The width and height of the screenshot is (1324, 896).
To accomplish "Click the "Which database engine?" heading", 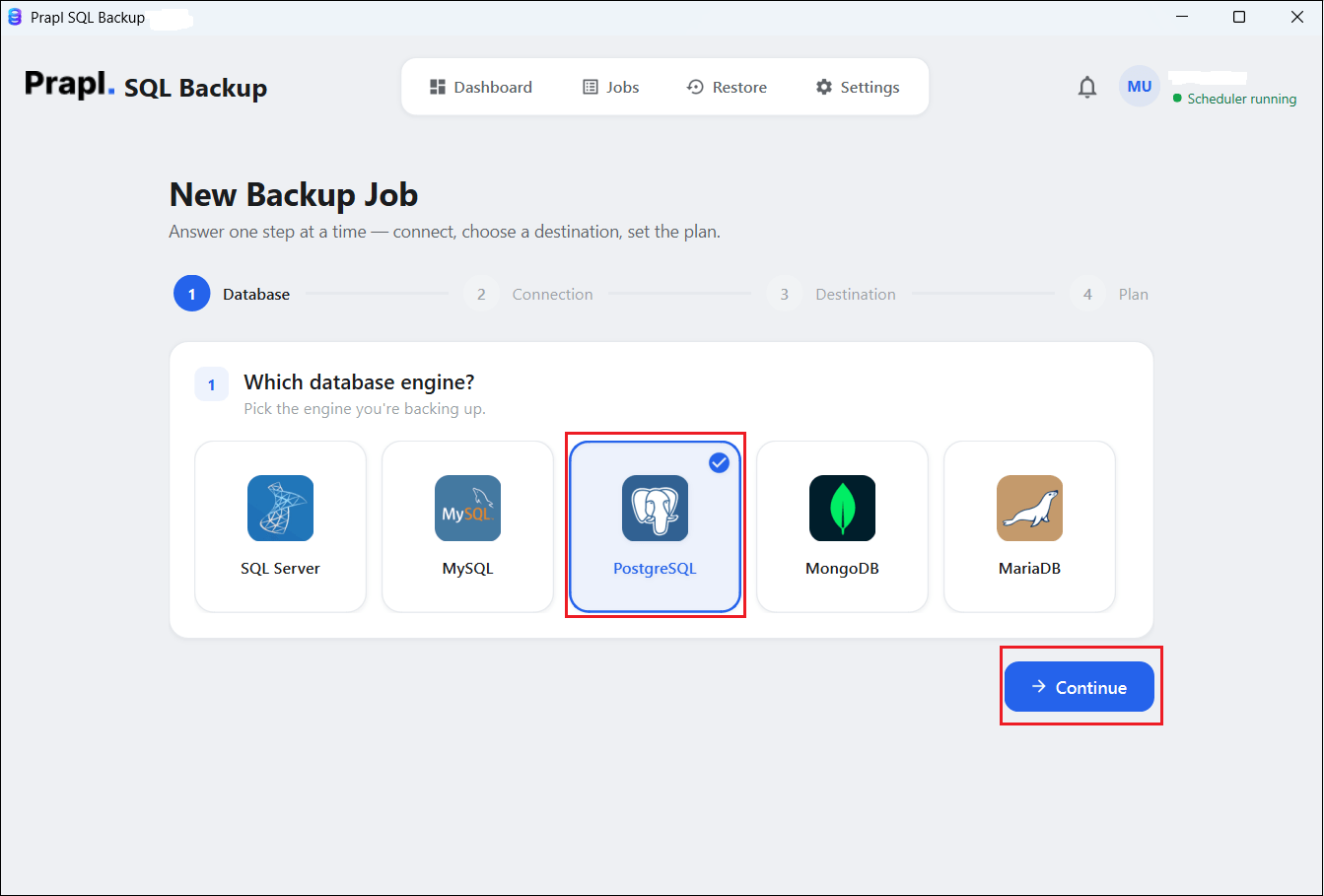I will coord(359,382).
